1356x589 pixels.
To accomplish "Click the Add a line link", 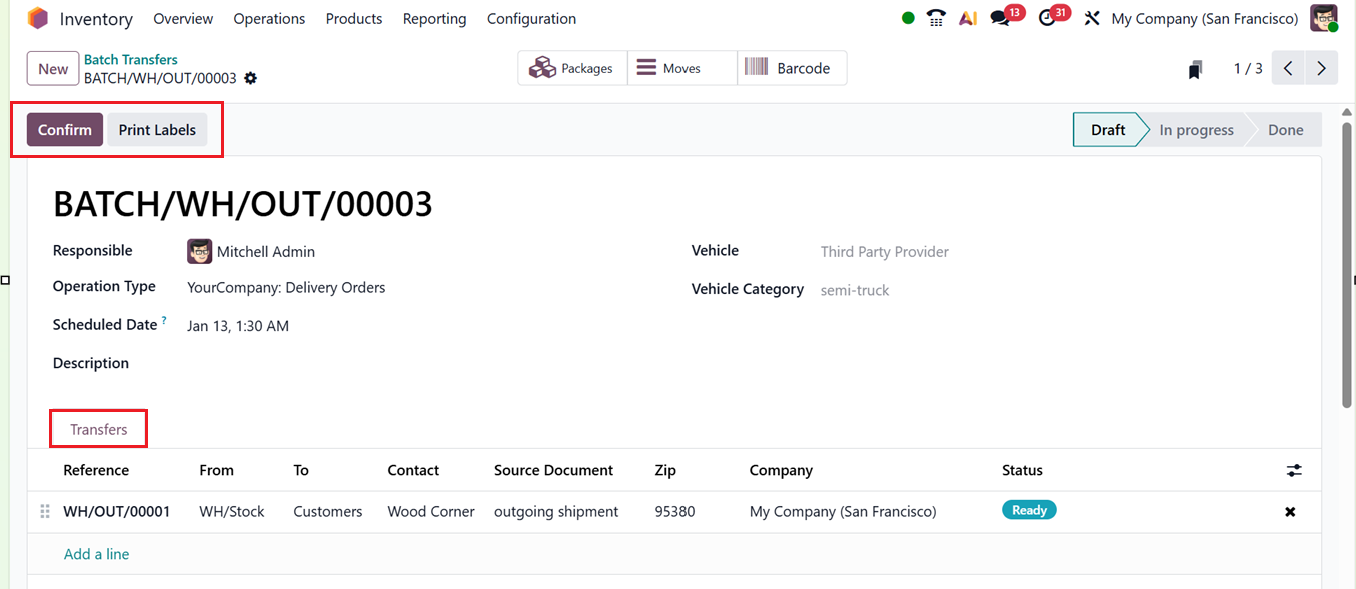I will click(x=96, y=553).
